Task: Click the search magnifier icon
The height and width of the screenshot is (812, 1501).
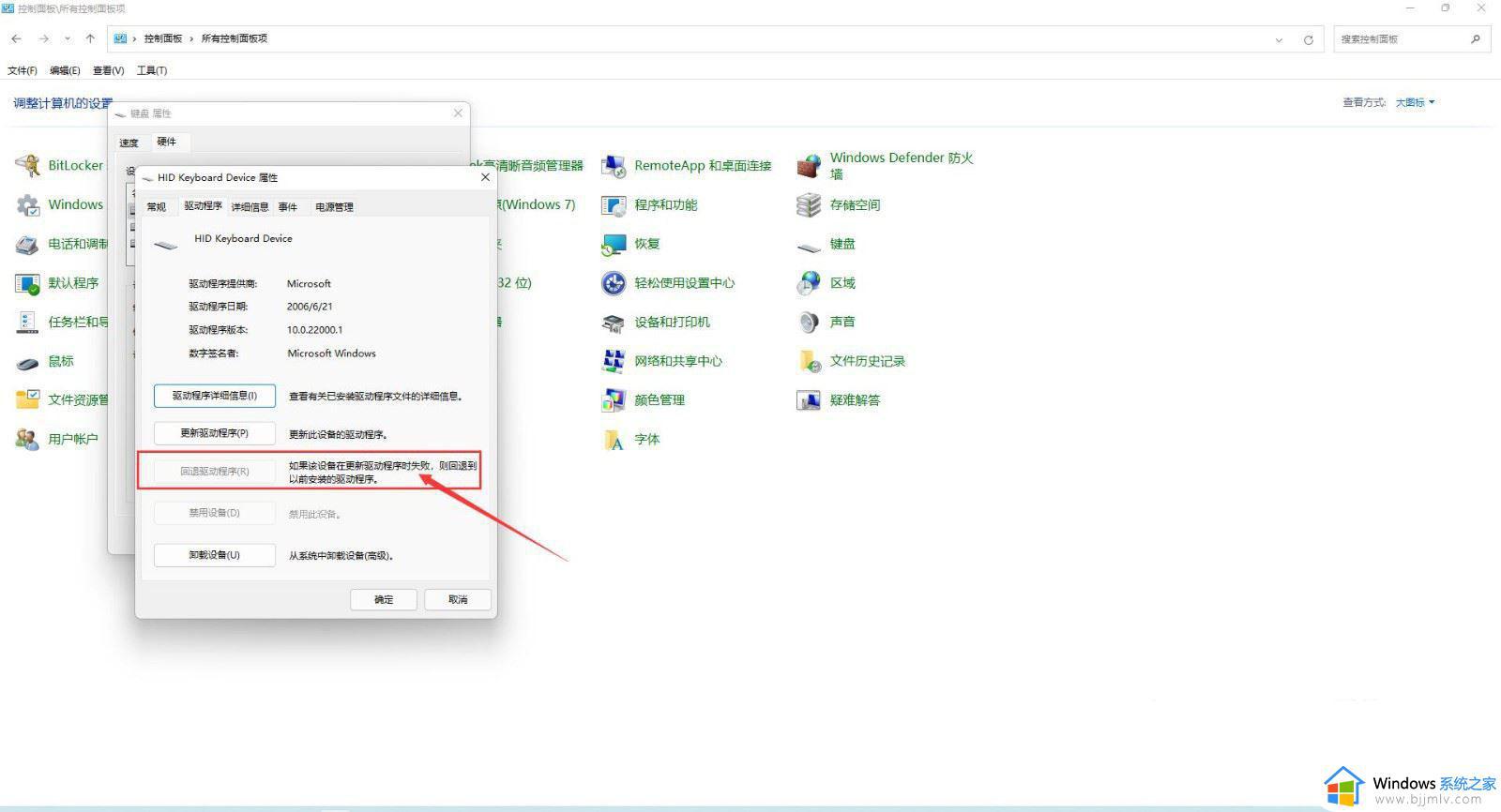Action: 1476,38
